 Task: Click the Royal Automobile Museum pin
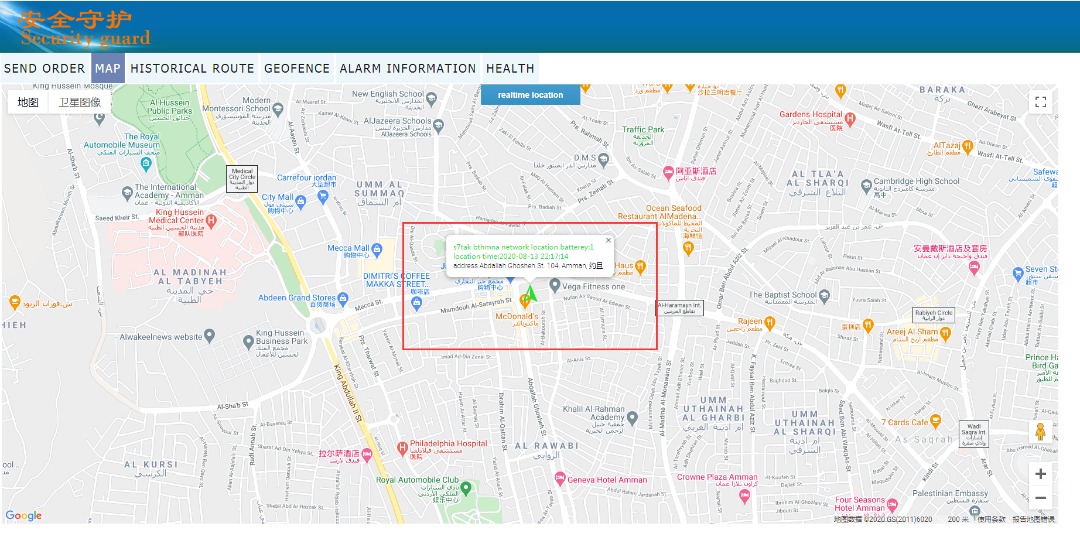click(x=145, y=165)
